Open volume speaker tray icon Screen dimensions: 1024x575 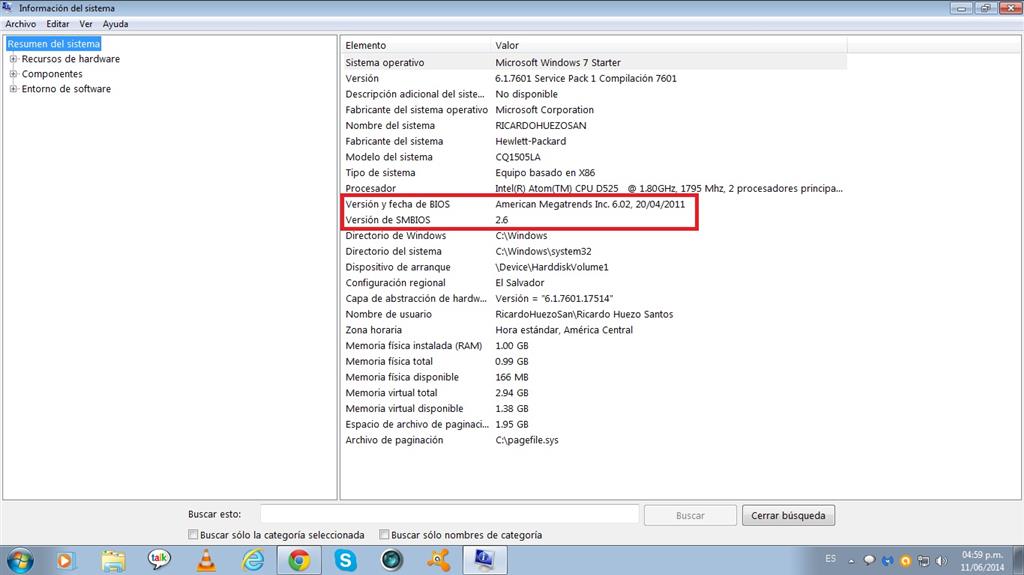pyautogui.click(x=941, y=561)
